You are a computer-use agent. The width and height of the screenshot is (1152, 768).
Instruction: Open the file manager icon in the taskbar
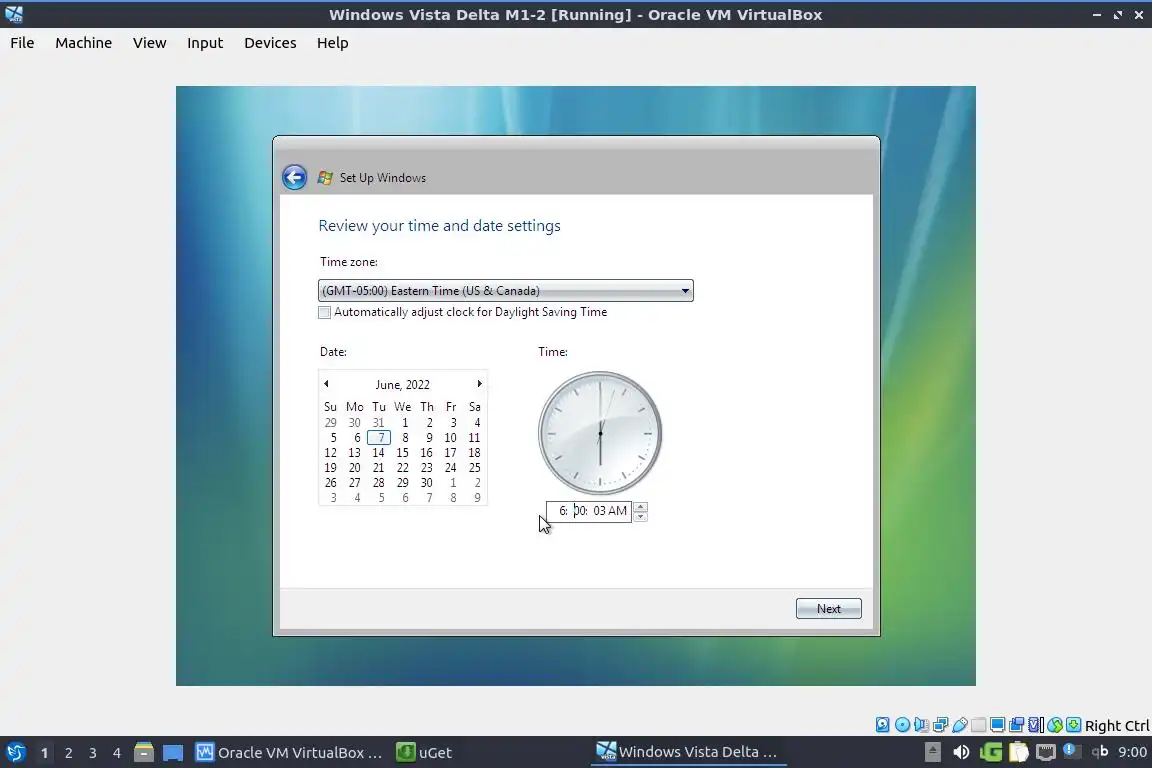[144, 752]
